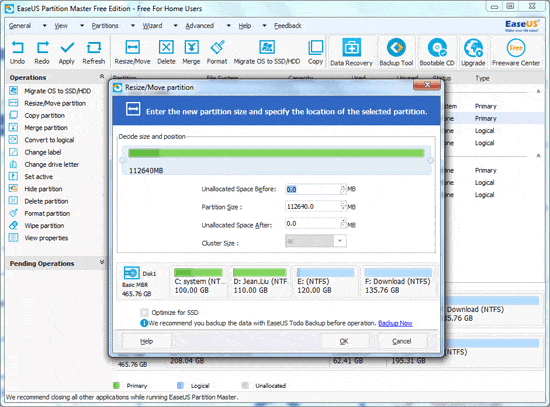
Task: Open the View menu dropdown arrow
Action: pyautogui.click(x=82, y=26)
